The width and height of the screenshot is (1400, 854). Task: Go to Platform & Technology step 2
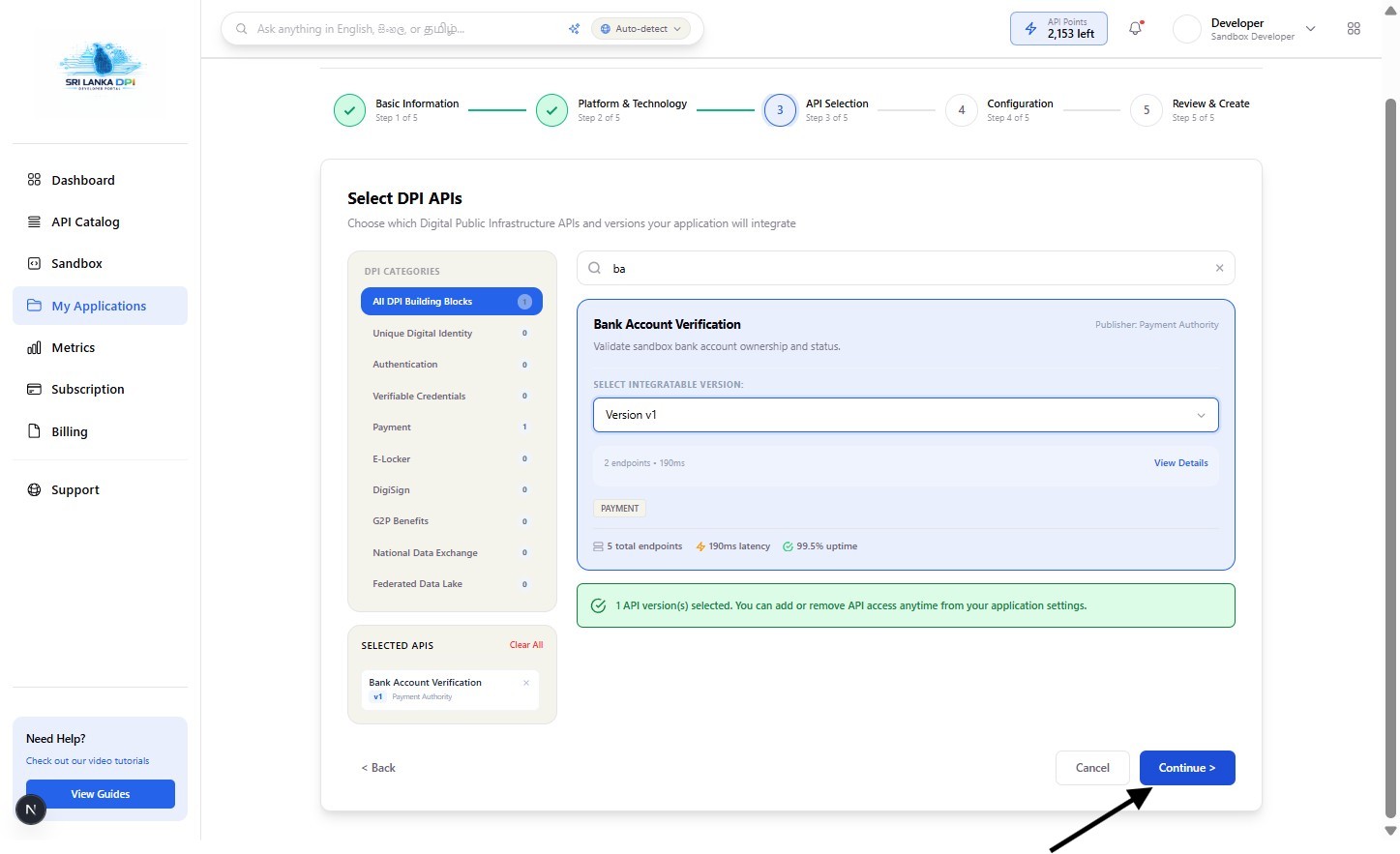pyautogui.click(x=612, y=110)
